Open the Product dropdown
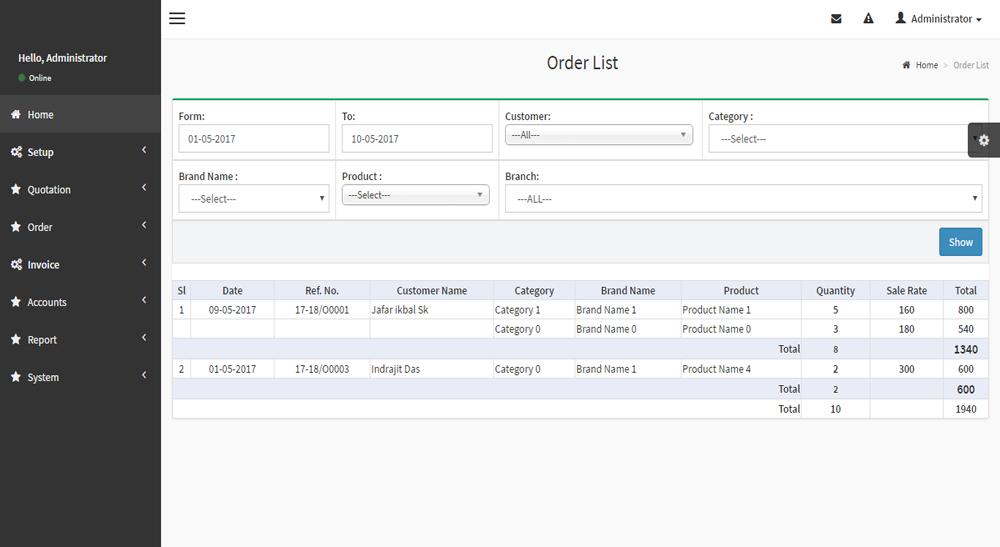1000x547 pixels. click(416, 195)
